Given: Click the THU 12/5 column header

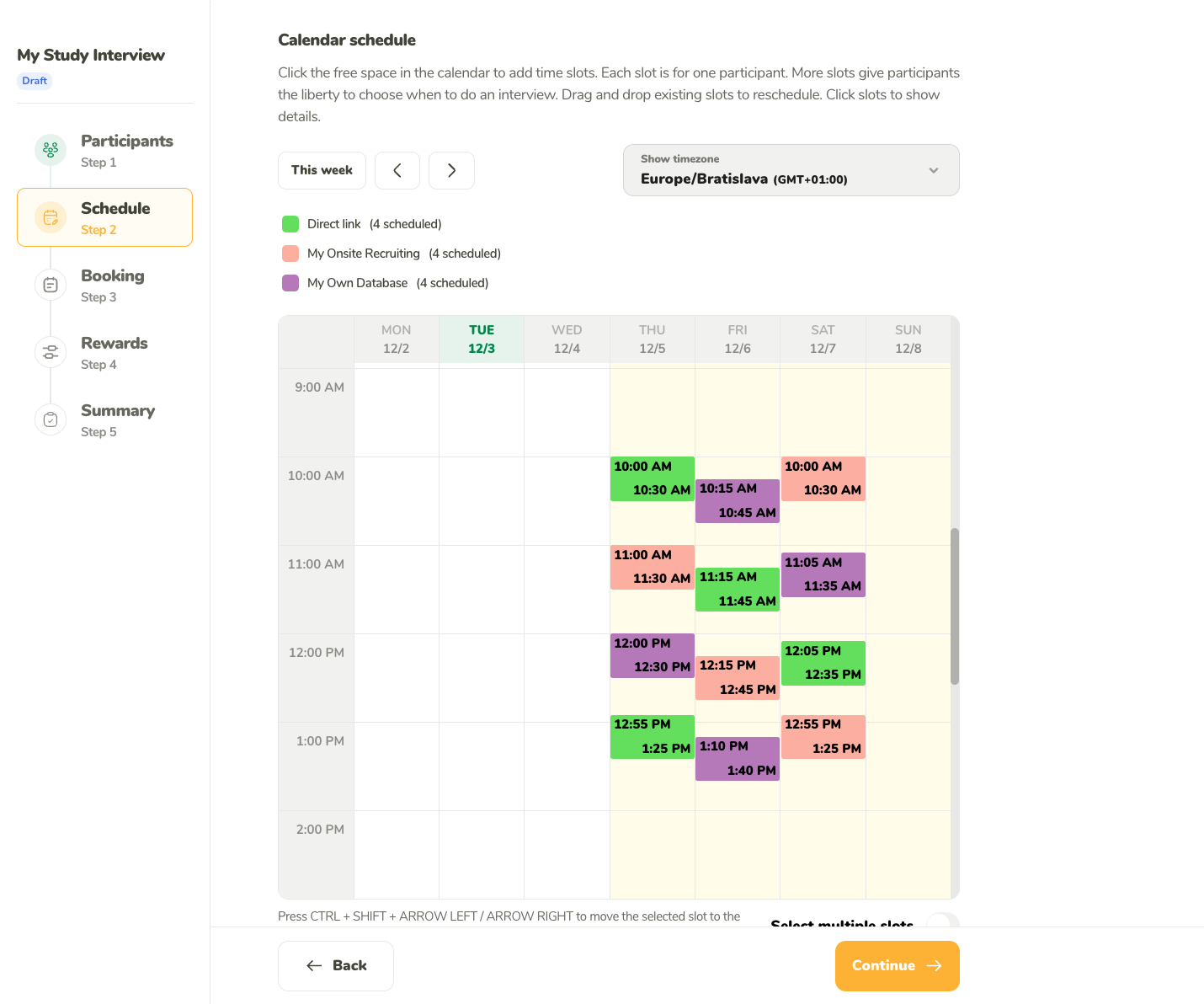Looking at the screenshot, I should pyautogui.click(x=653, y=339).
